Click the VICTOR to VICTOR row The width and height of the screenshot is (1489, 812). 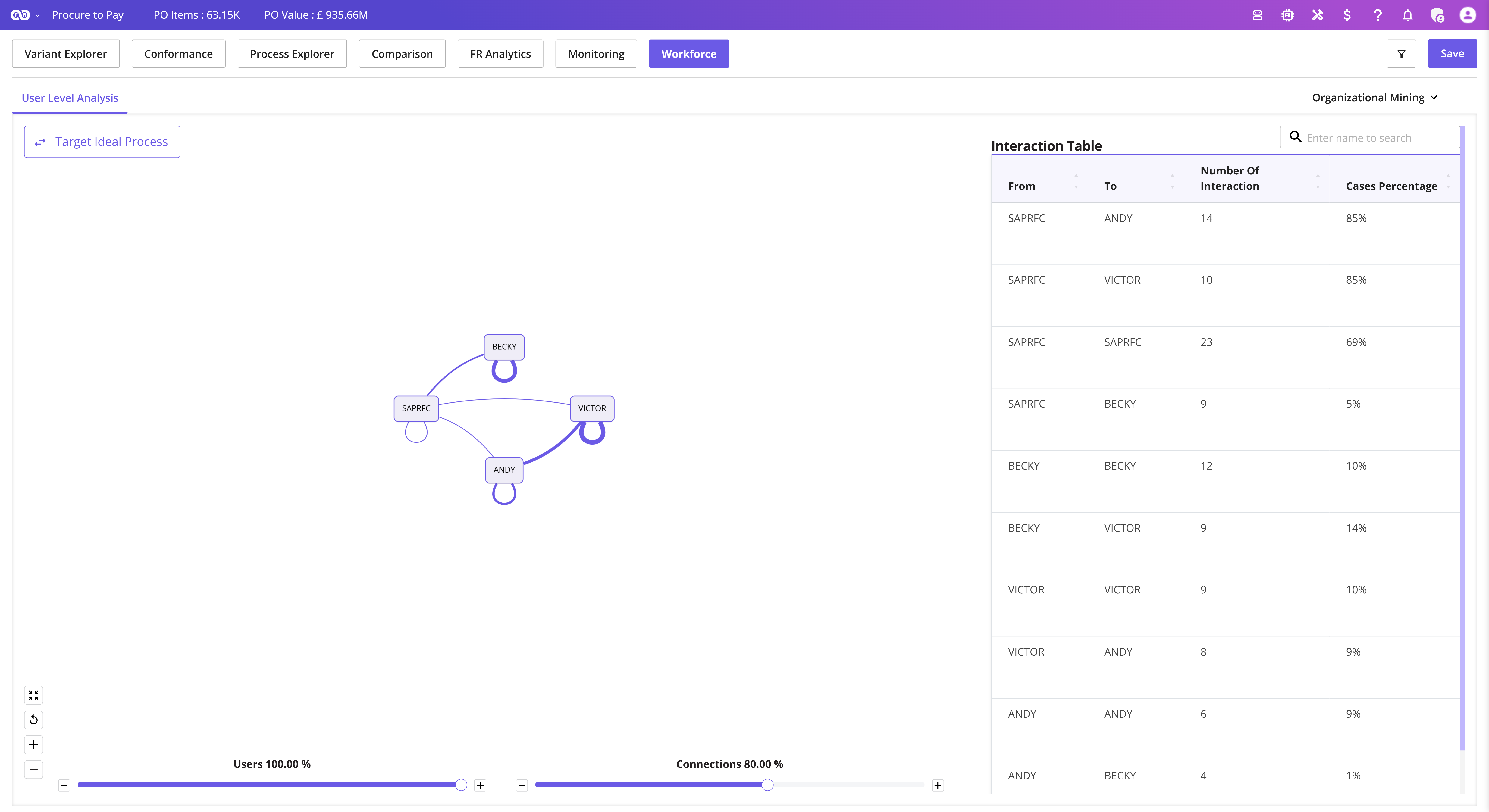(x=1225, y=605)
